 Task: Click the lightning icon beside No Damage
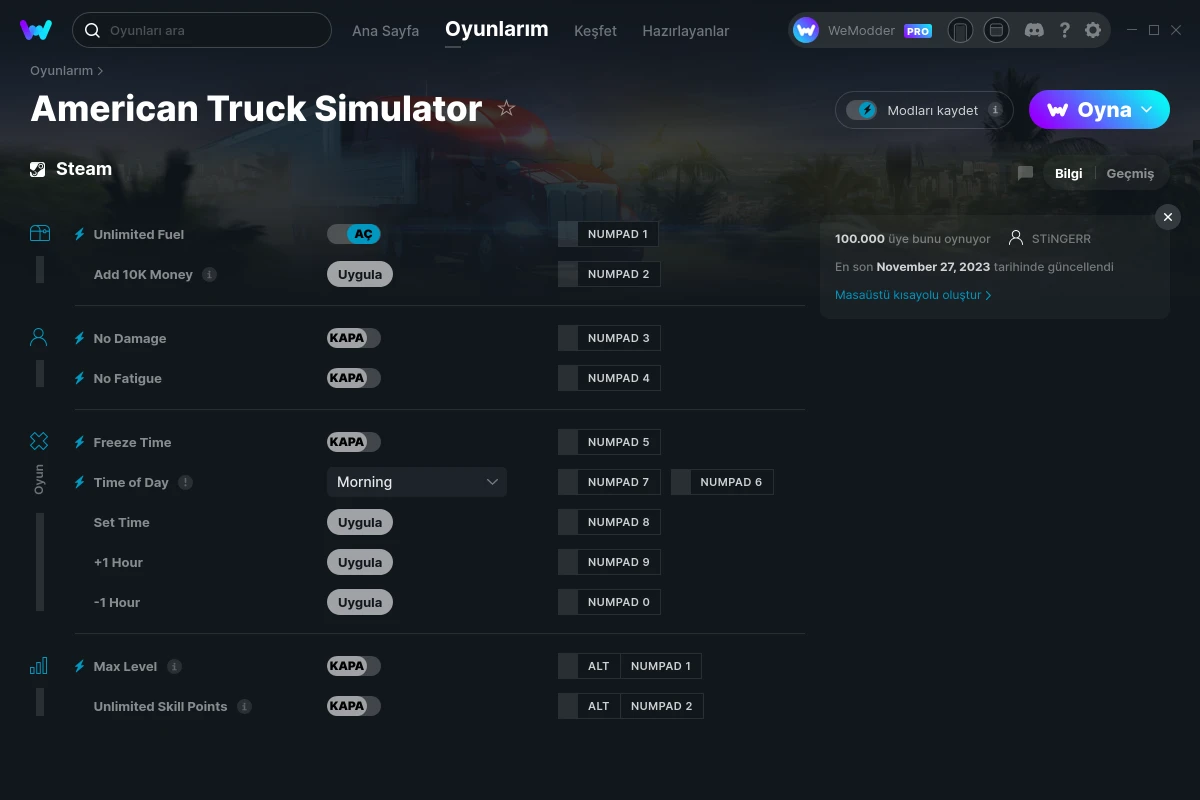80,338
